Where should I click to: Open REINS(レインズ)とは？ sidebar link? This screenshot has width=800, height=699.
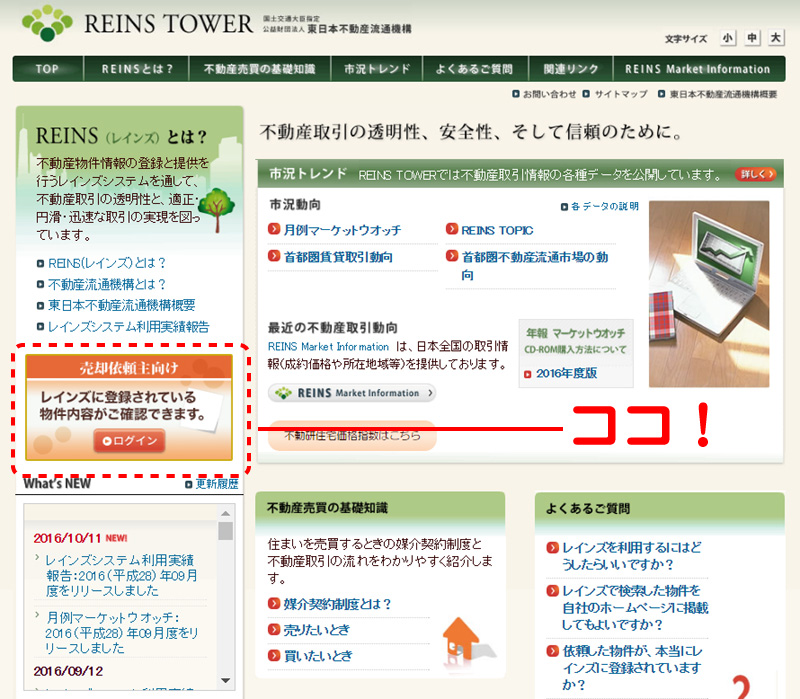click(107, 263)
